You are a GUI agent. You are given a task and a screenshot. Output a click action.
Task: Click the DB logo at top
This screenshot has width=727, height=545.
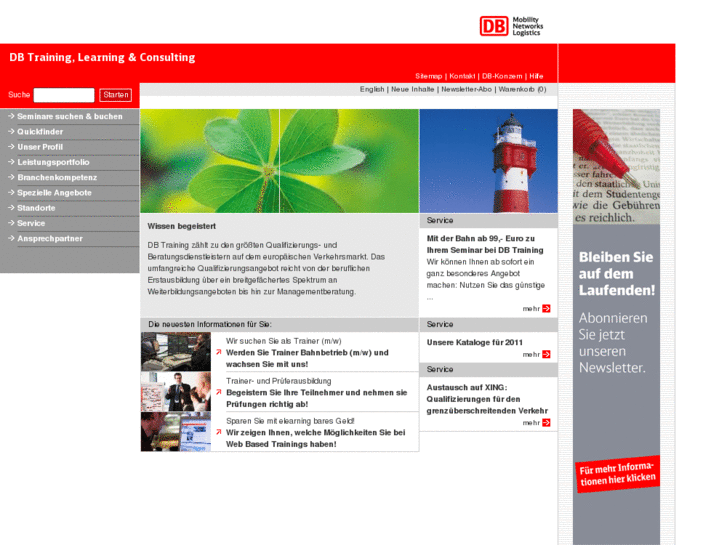[x=493, y=26]
